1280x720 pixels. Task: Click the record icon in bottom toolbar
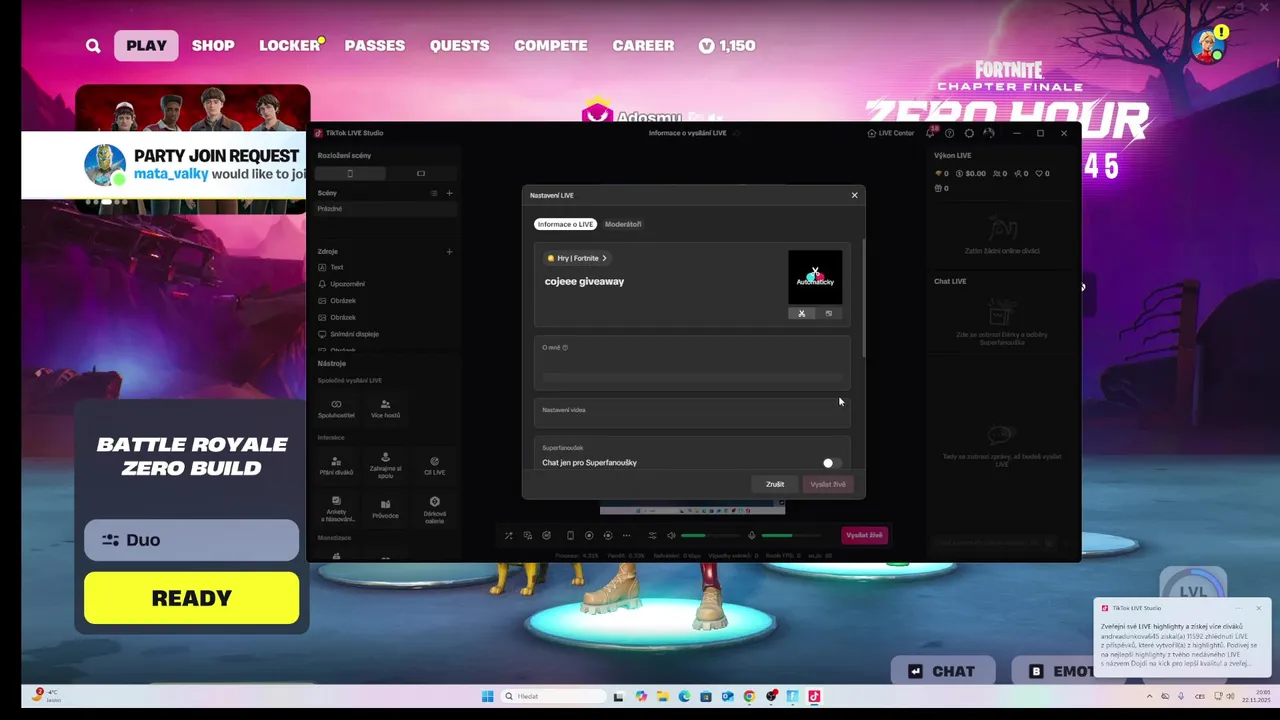coord(589,536)
